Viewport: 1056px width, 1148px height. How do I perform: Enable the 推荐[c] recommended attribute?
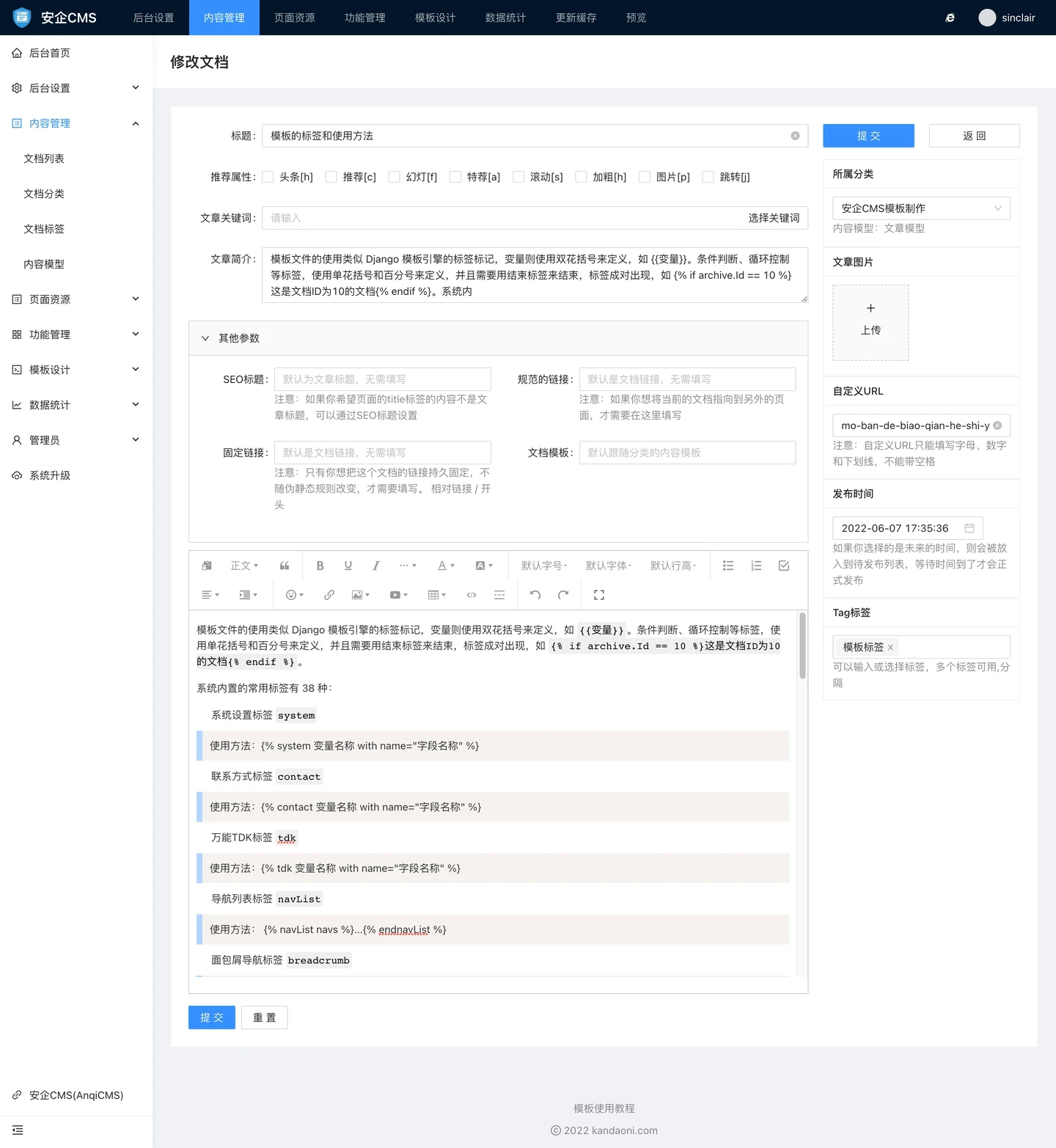coord(331,177)
